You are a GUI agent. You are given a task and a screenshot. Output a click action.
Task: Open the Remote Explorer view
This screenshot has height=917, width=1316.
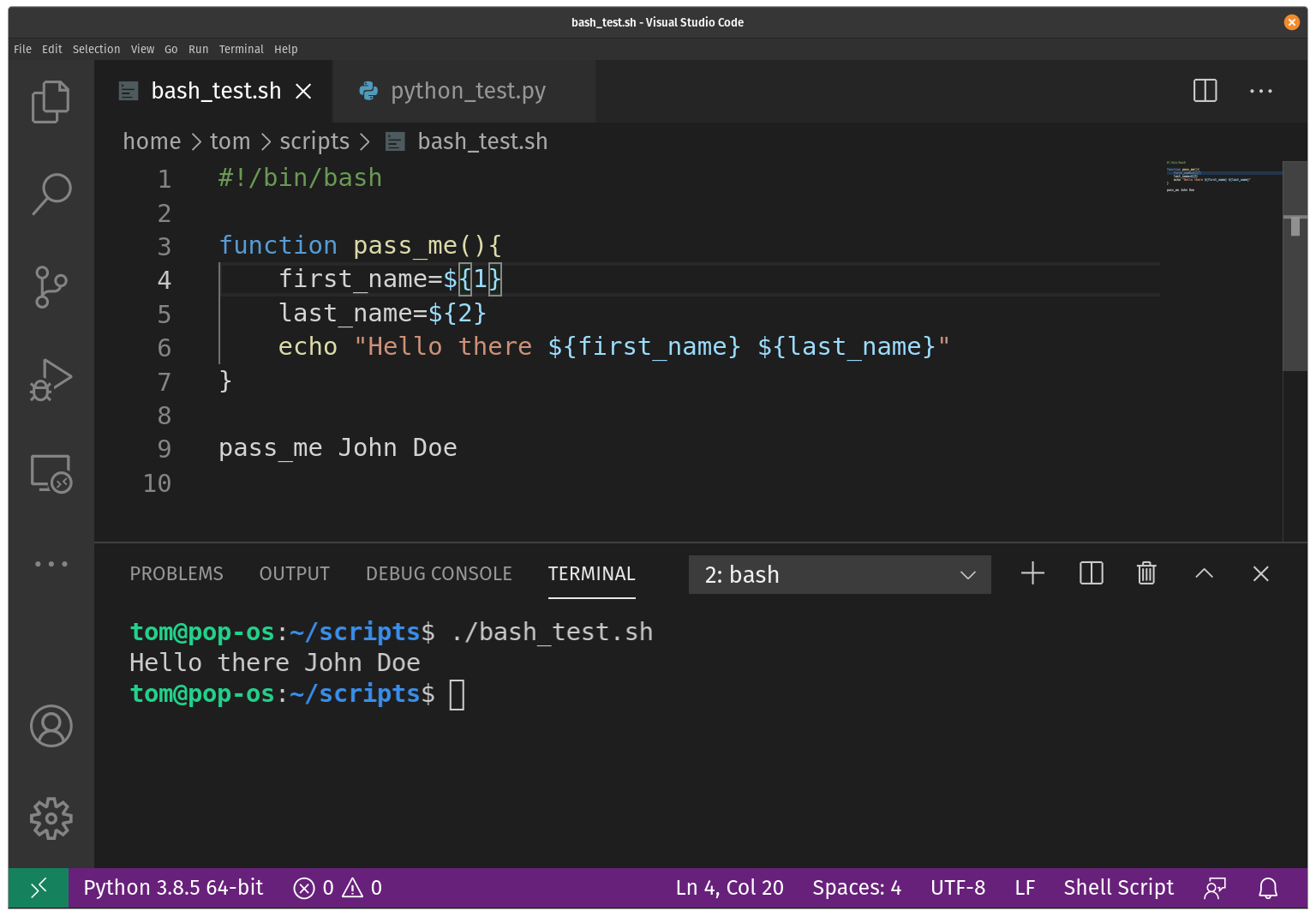point(51,473)
